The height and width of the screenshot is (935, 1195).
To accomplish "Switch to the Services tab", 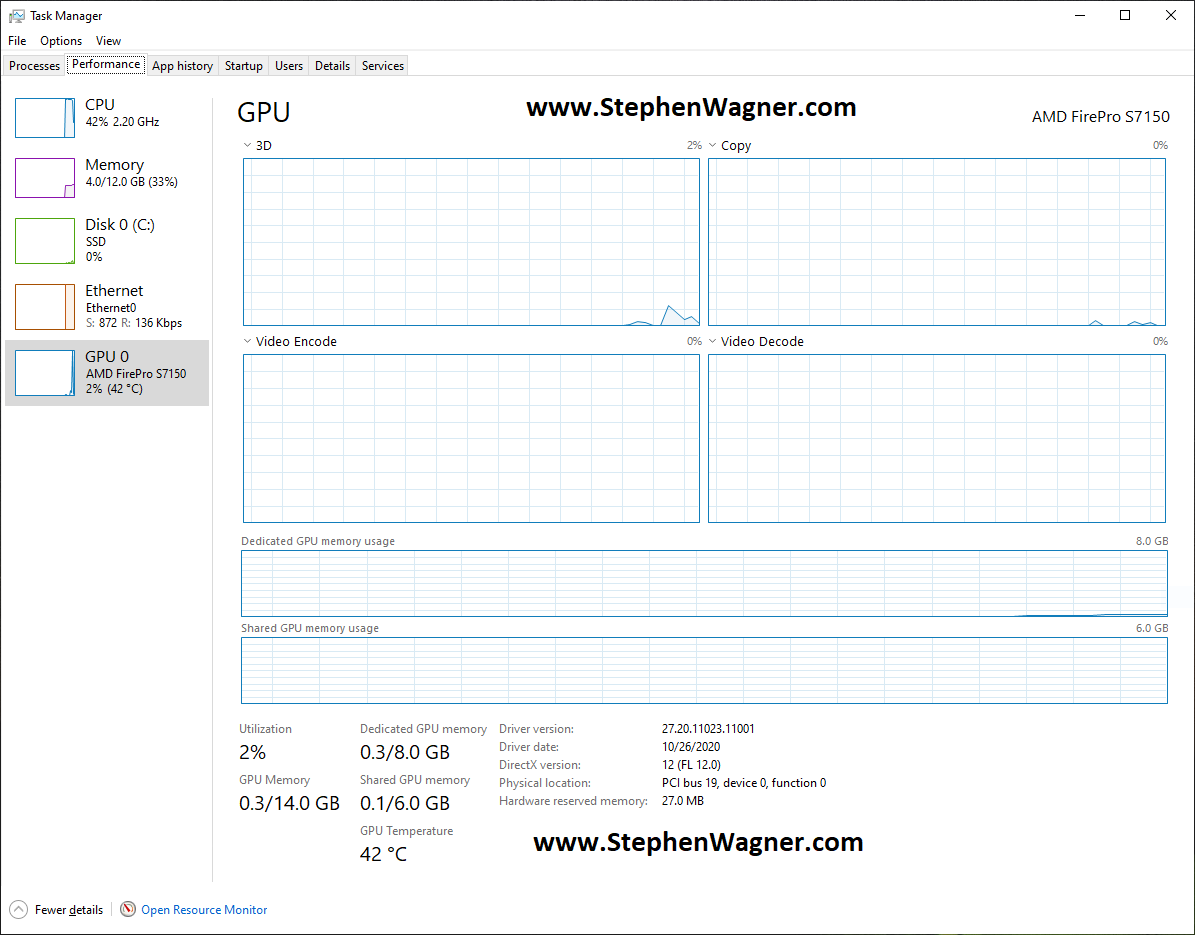I will 383,66.
